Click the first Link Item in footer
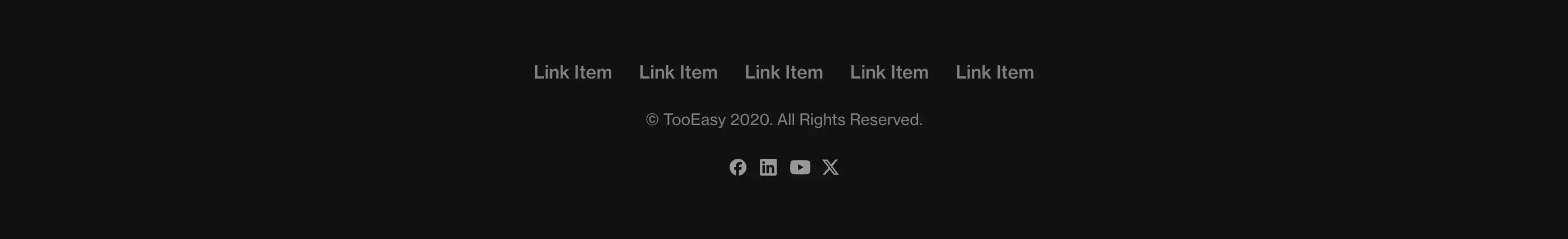This screenshot has height=239, width=1568. (573, 72)
